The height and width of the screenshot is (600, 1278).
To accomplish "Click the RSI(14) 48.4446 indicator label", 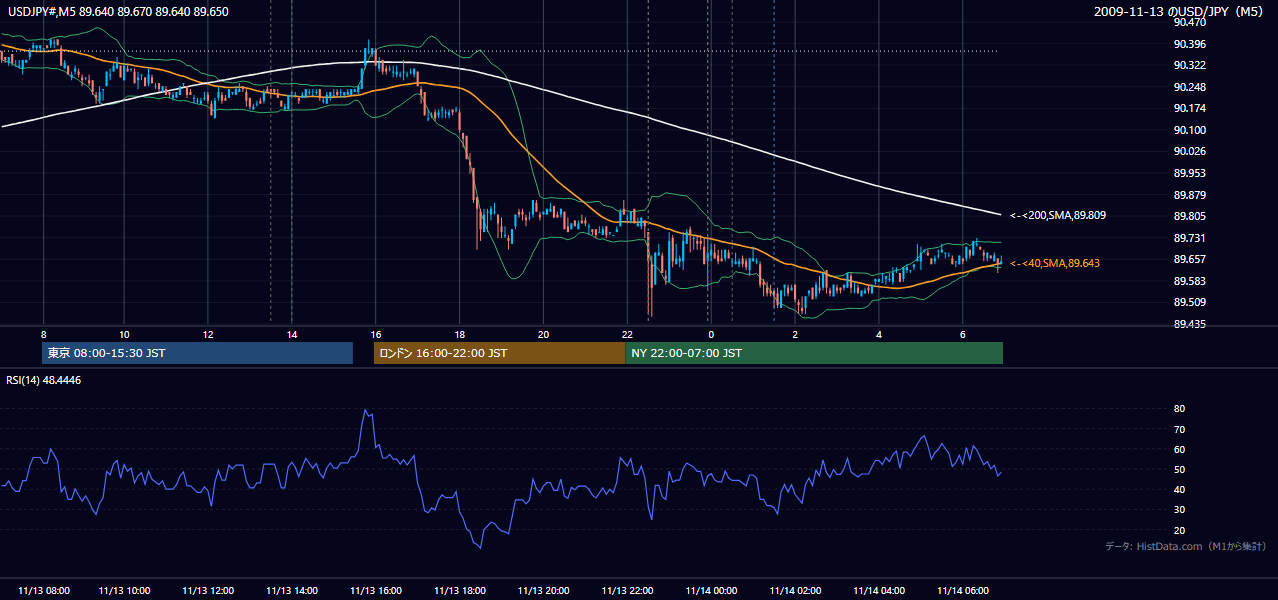I will (44, 380).
